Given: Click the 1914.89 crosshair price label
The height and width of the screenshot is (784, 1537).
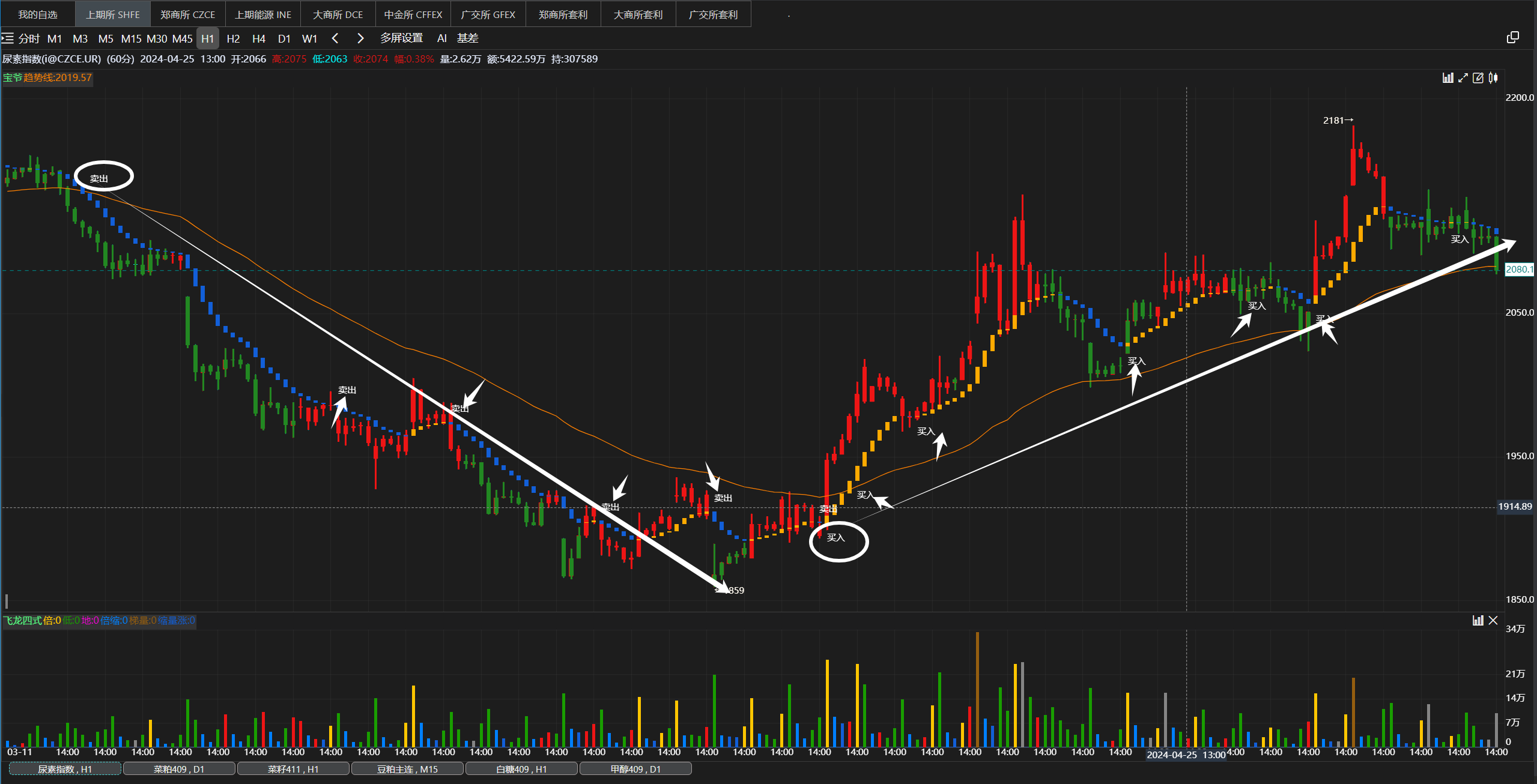Looking at the screenshot, I should pos(1515,507).
